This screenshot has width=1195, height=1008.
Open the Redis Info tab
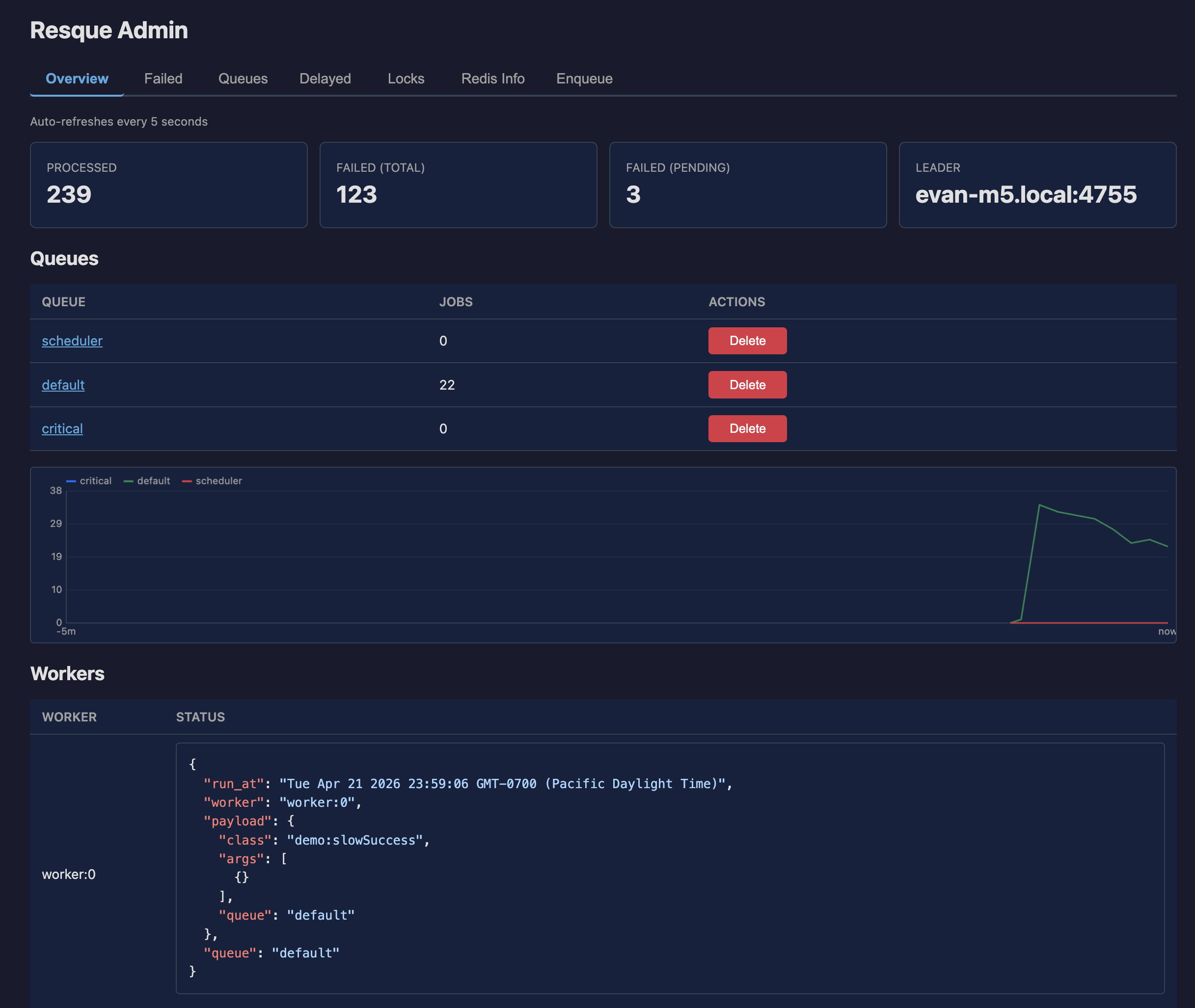[492, 79]
